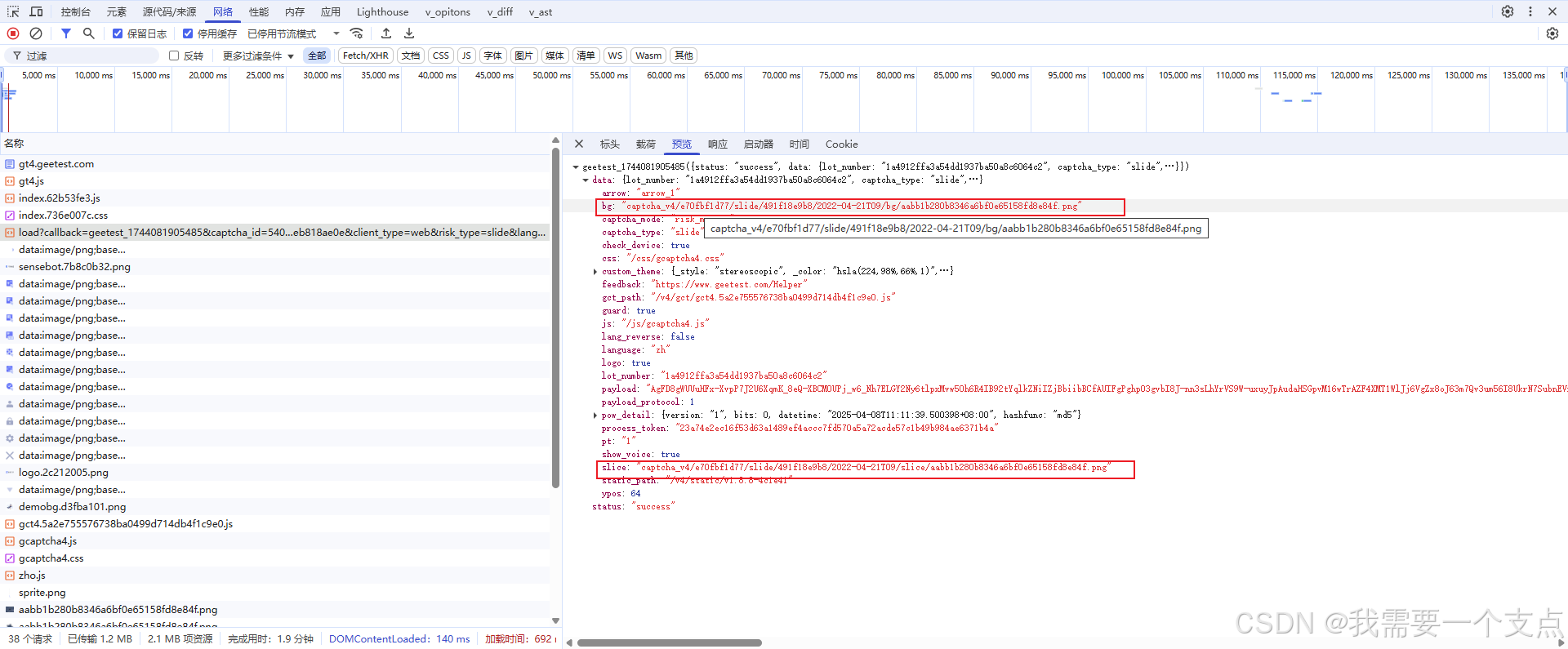Image resolution: width=1568 pixels, height=649 pixels.
Task: Show the Timing tab of request
Action: 800,144
